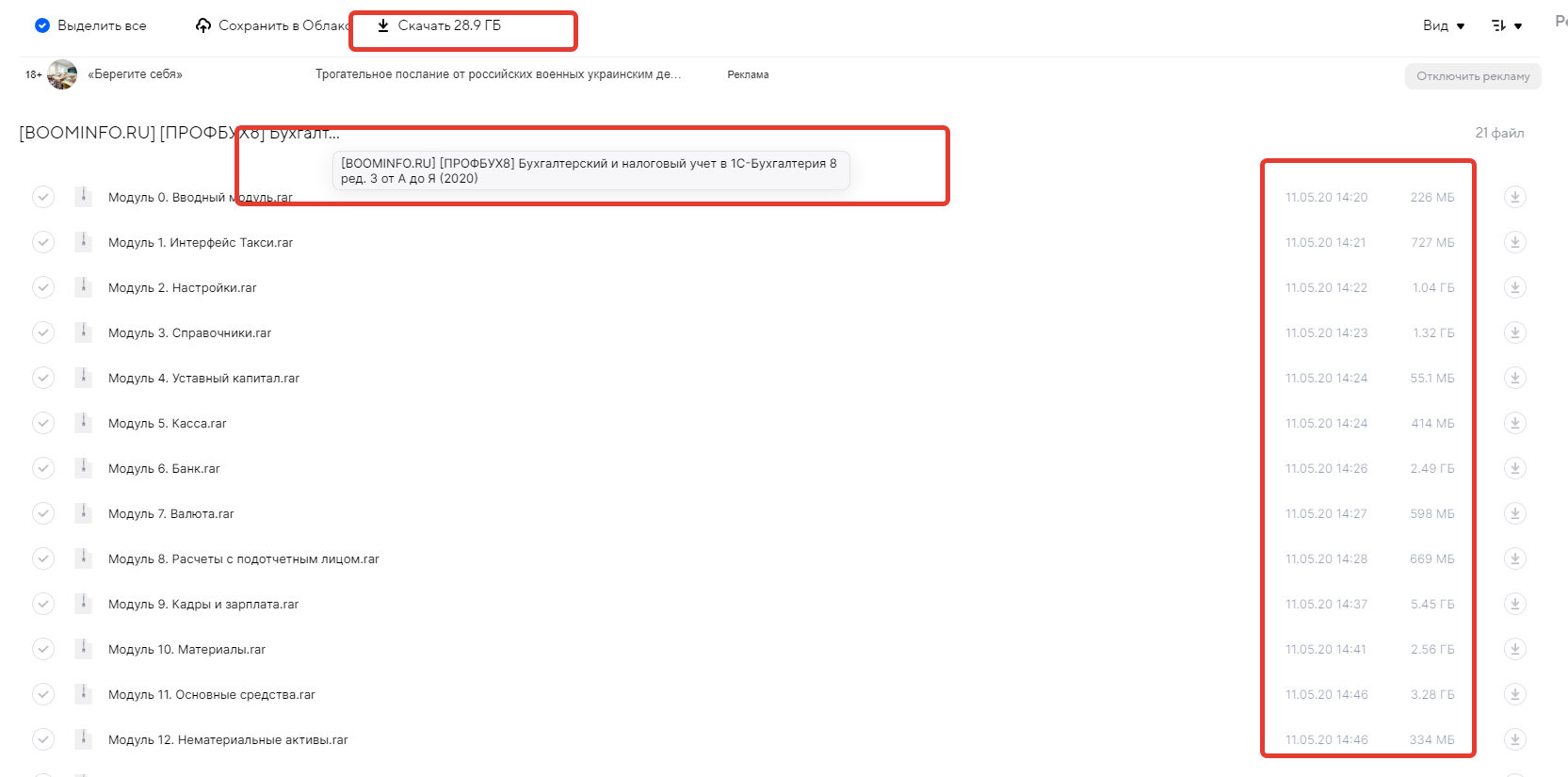The width and height of the screenshot is (1568, 777).
Task: Click the 5.45 ГБ size of Модуль 9
Action: pyautogui.click(x=1432, y=604)
